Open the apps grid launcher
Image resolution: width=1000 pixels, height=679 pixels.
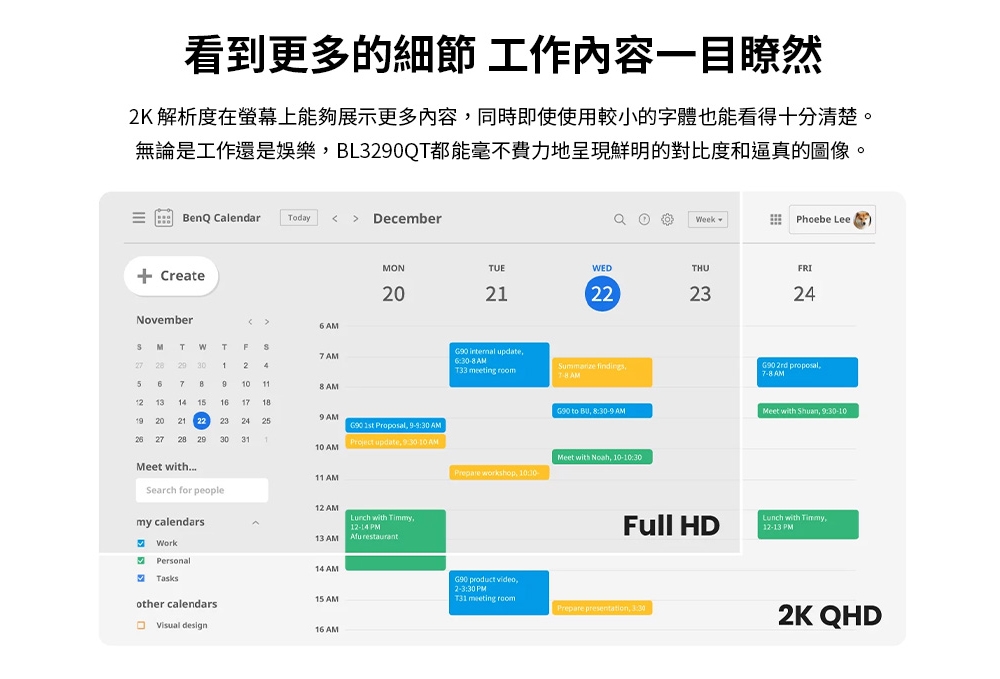(776, 219)
